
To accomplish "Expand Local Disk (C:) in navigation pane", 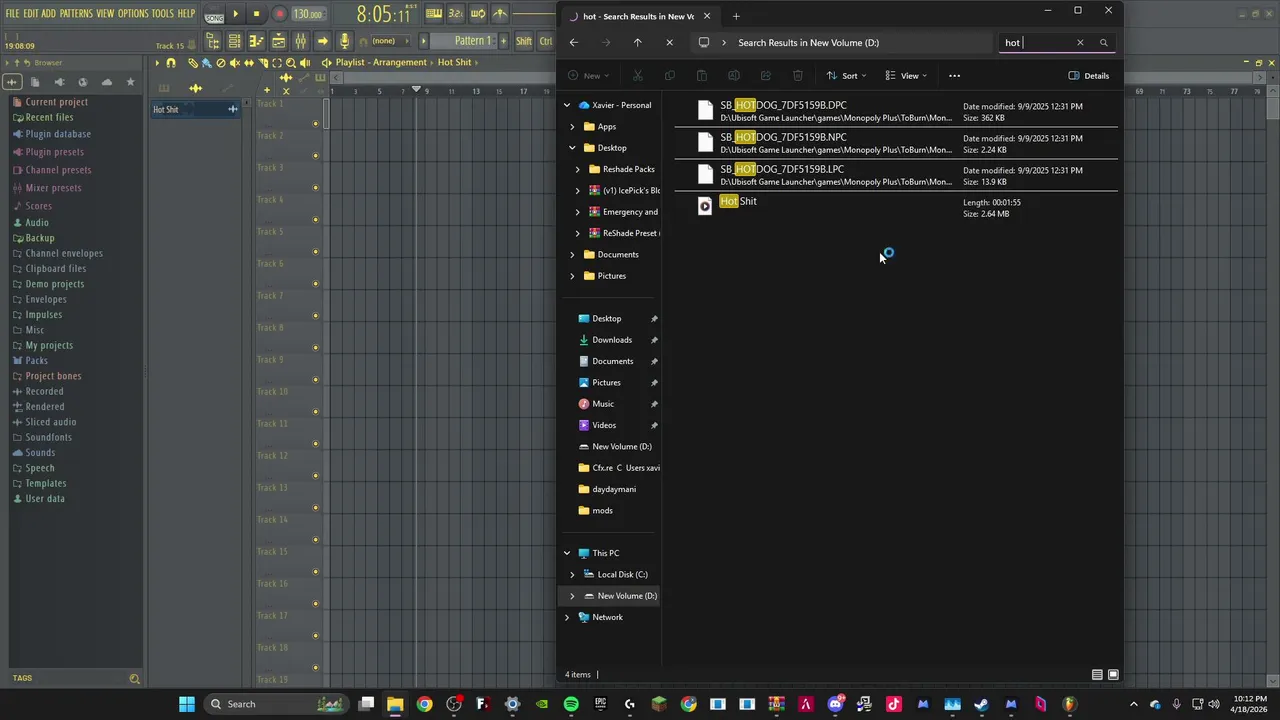I will (x=572, y=575).
